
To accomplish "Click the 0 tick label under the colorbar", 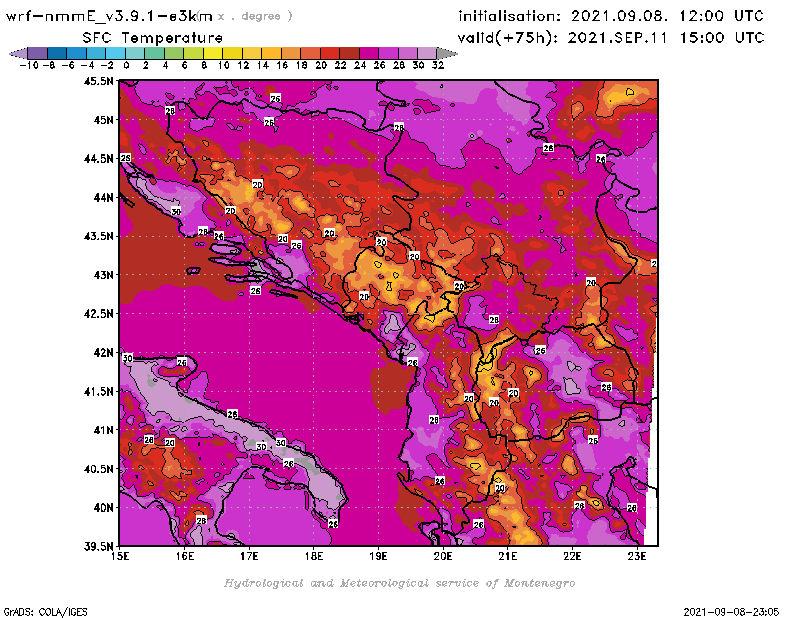I will (x=126, y=65).
